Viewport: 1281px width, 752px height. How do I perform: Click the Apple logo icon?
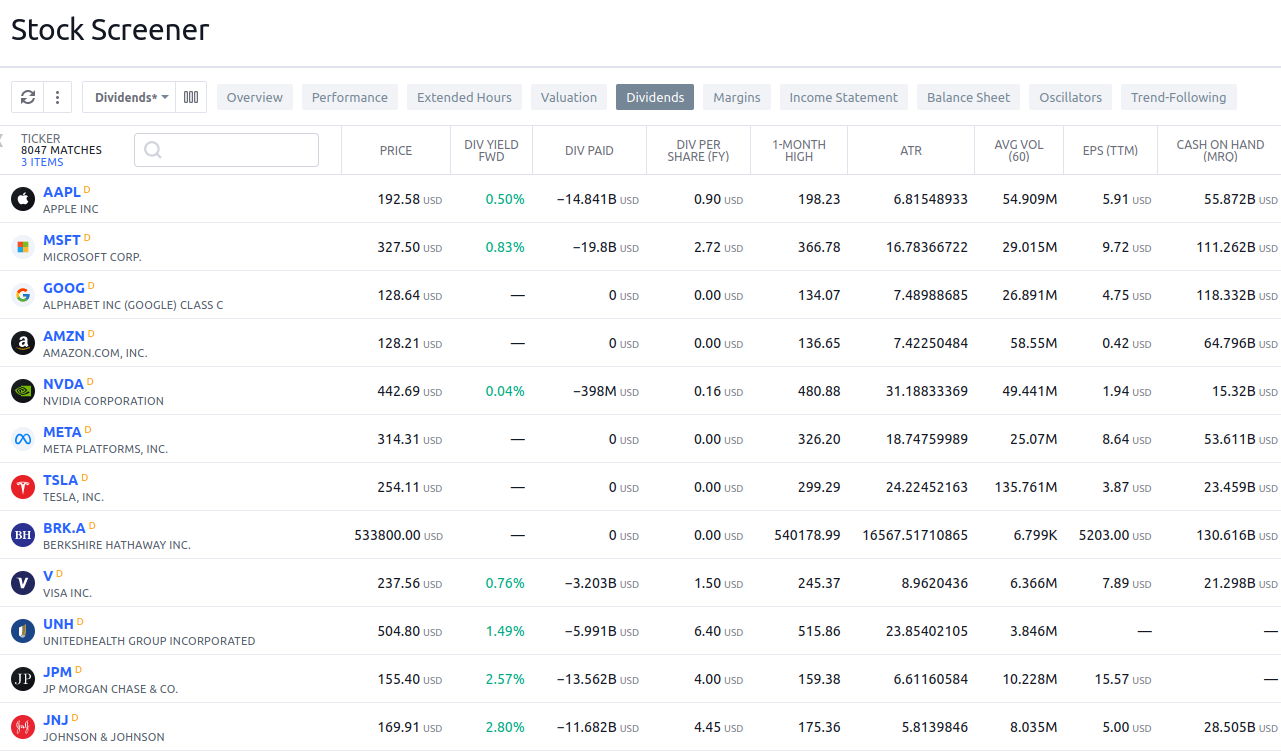23,199
